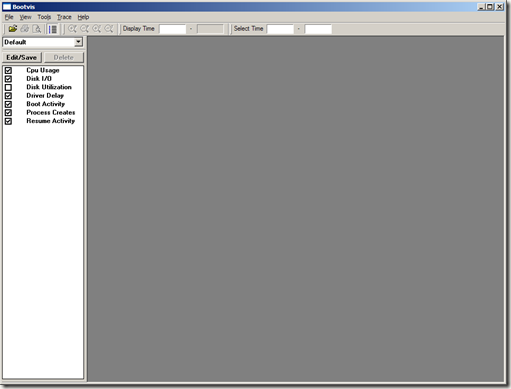The image size is (511, 389).
Task: Click the Bootvis title bar icon
Action: (7, 7)
